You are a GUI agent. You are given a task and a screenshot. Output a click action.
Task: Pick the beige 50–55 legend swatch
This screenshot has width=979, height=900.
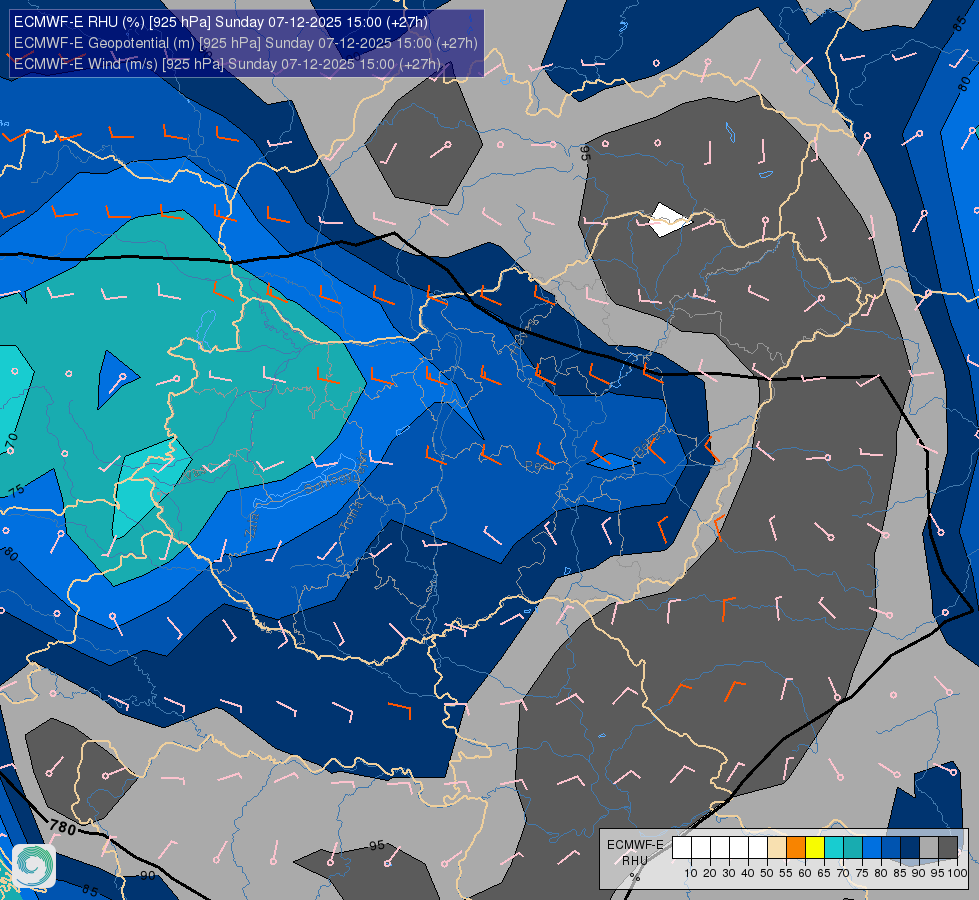pos(777,848)
